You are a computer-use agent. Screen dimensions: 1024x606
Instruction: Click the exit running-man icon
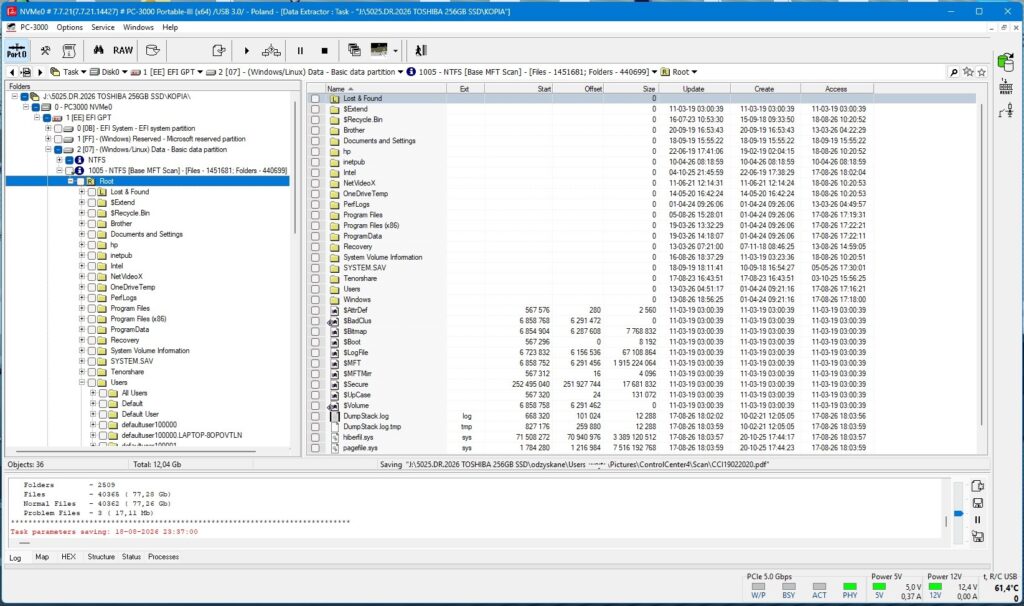[x=421, y=50]
